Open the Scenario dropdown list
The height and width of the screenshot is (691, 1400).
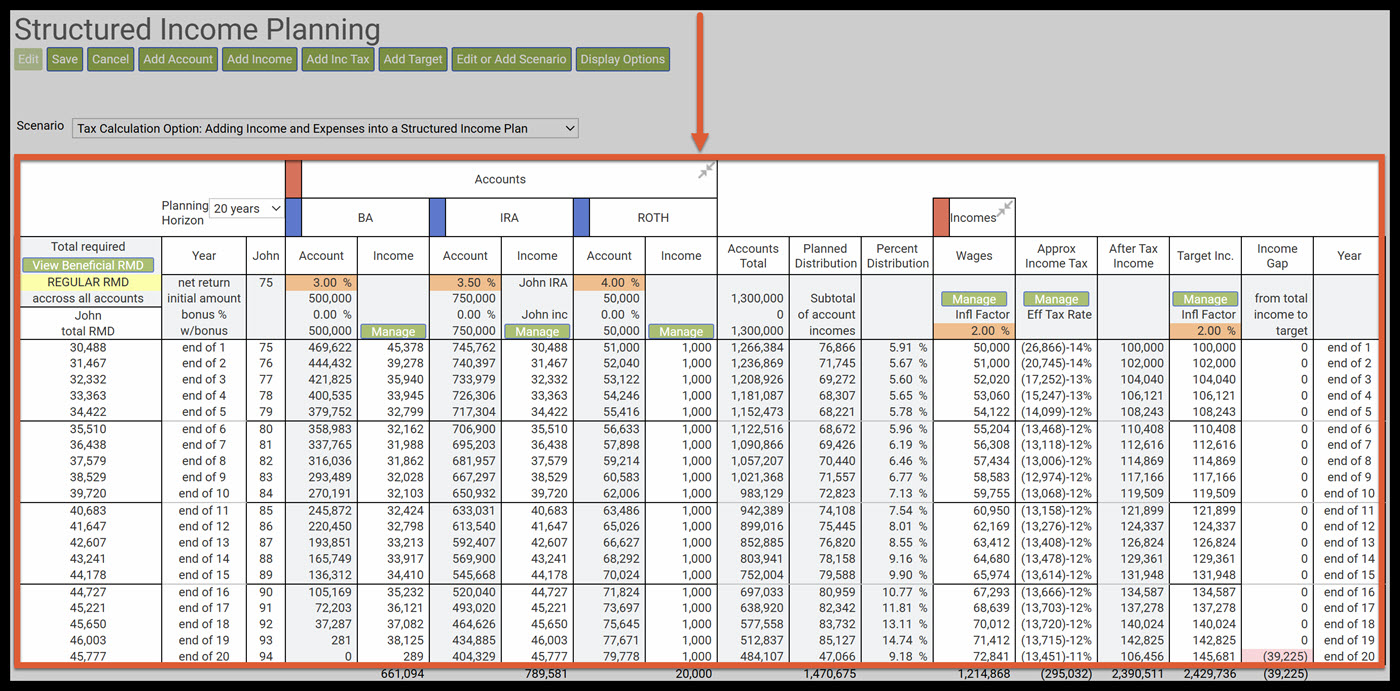[326, 128]
